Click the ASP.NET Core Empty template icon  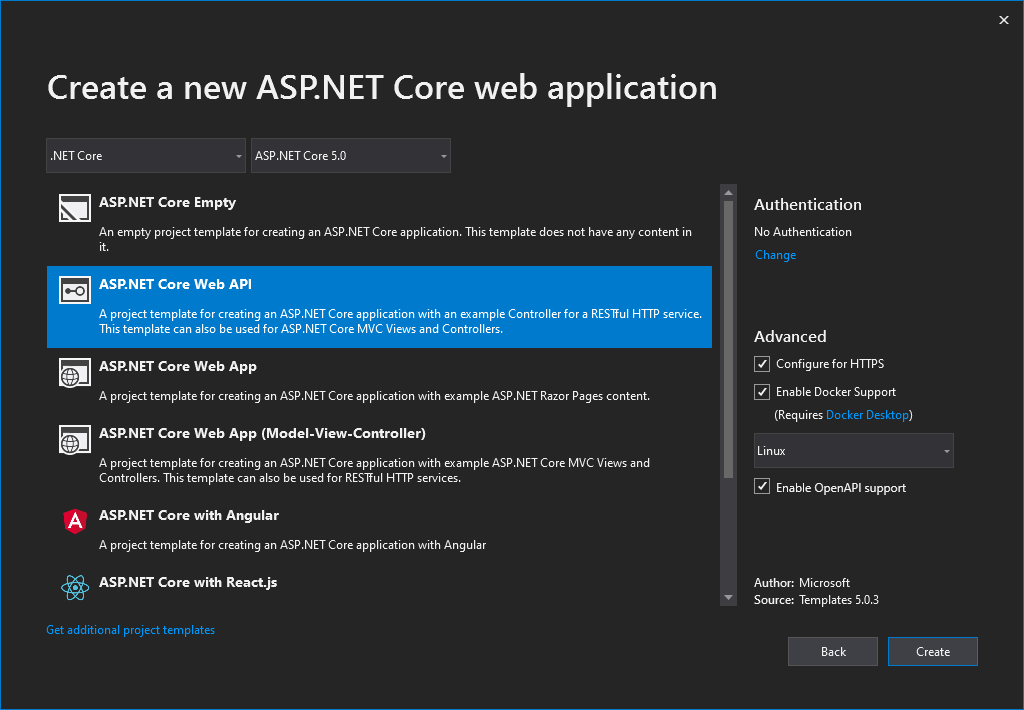74,208
